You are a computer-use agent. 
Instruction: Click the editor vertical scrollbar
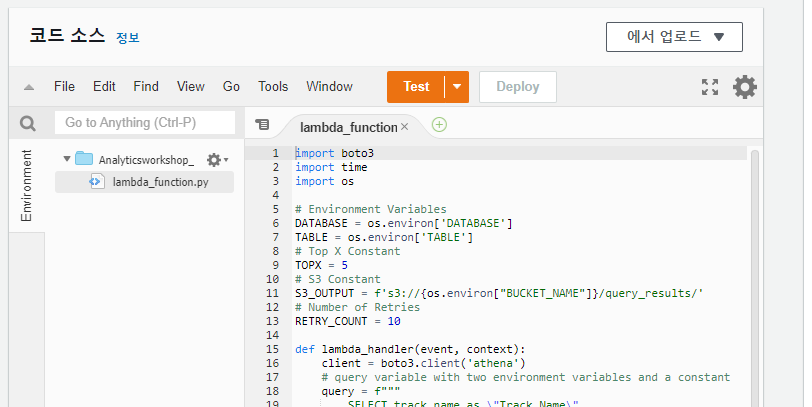(755, 278)
